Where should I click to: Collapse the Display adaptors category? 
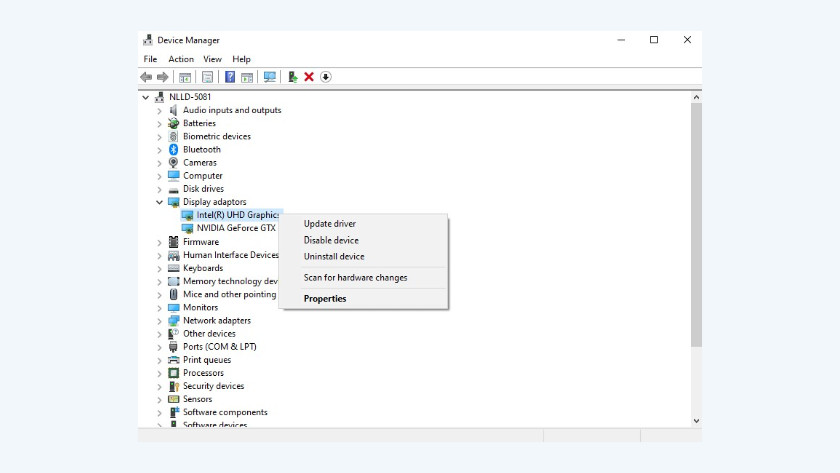[159, 202]
